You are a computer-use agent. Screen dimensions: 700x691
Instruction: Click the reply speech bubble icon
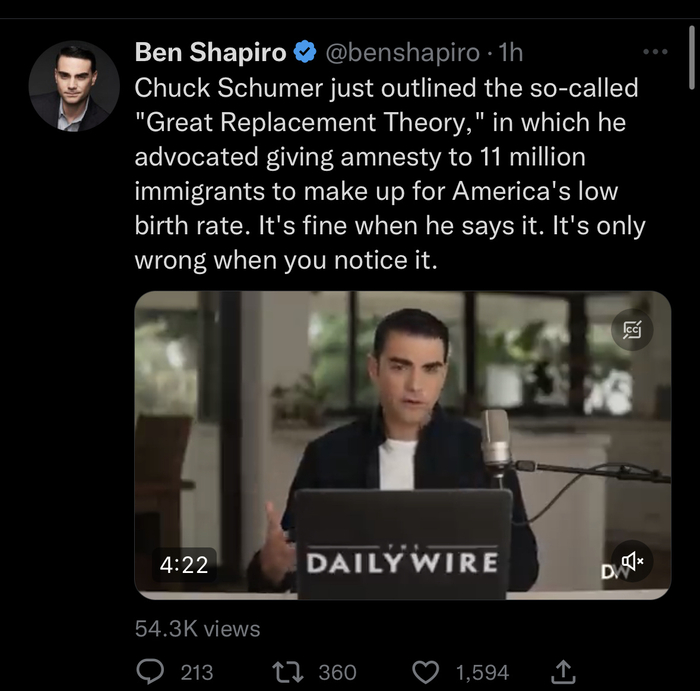point(150,672)
